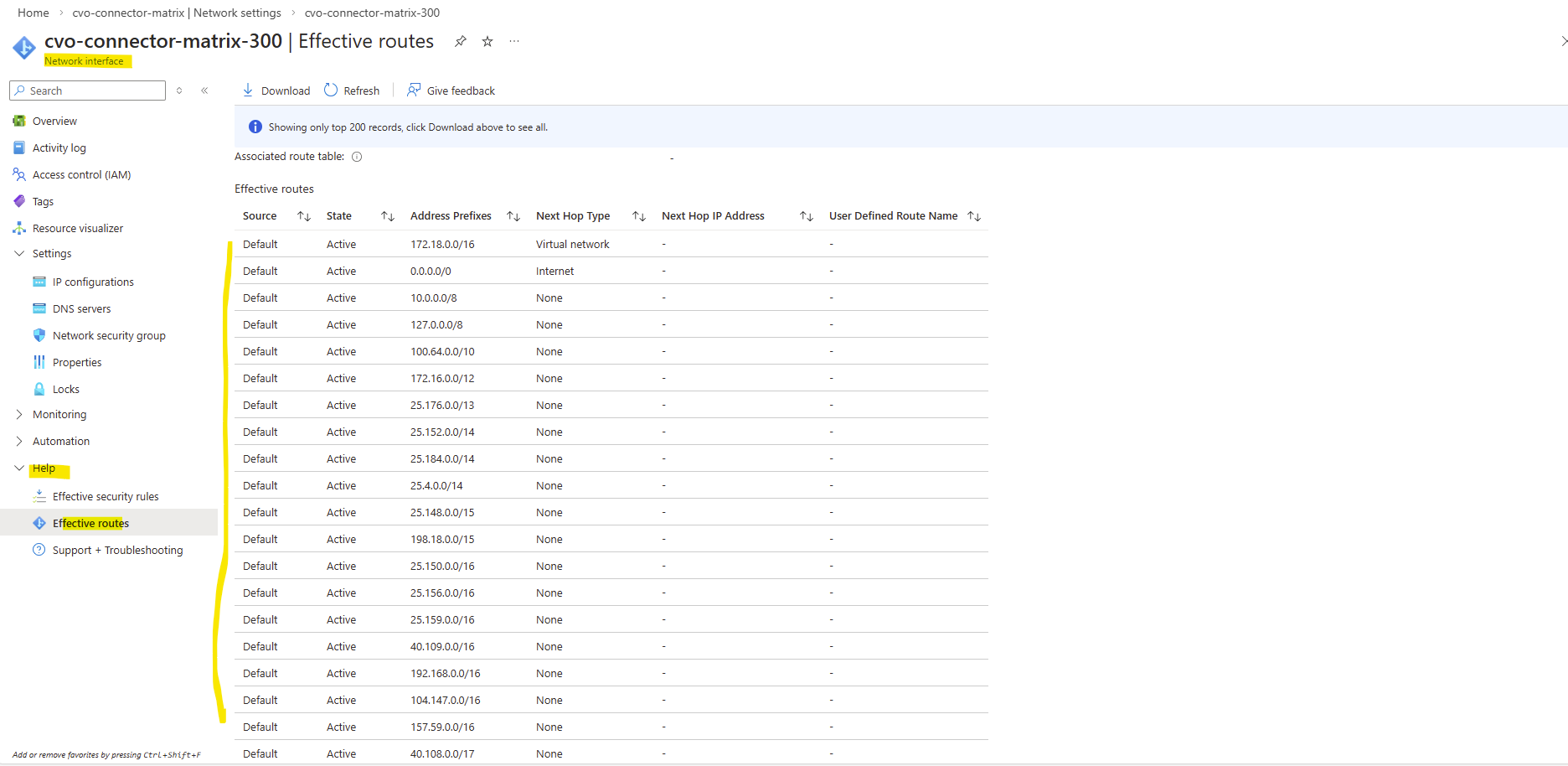The width and height of the screenshot is (1568, 766).
Task: Click the Download routes icon
Action: point(248,91)
